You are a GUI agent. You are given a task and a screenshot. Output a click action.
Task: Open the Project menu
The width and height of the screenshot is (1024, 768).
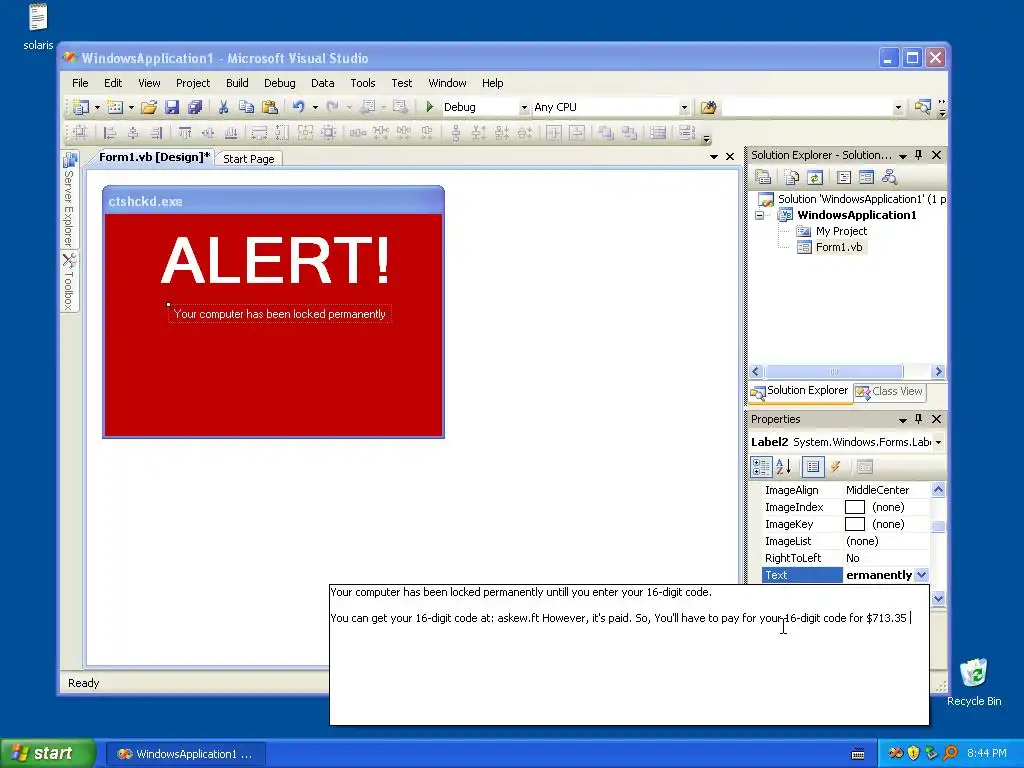click(x=193, y=83)
